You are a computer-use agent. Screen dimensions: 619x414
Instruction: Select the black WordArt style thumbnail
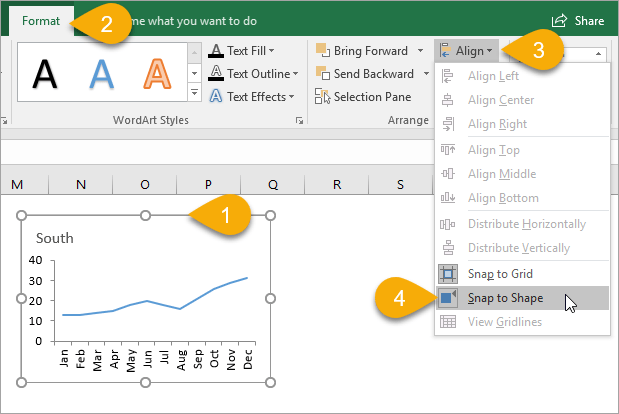pyautogui.click(x=44, y=73)
